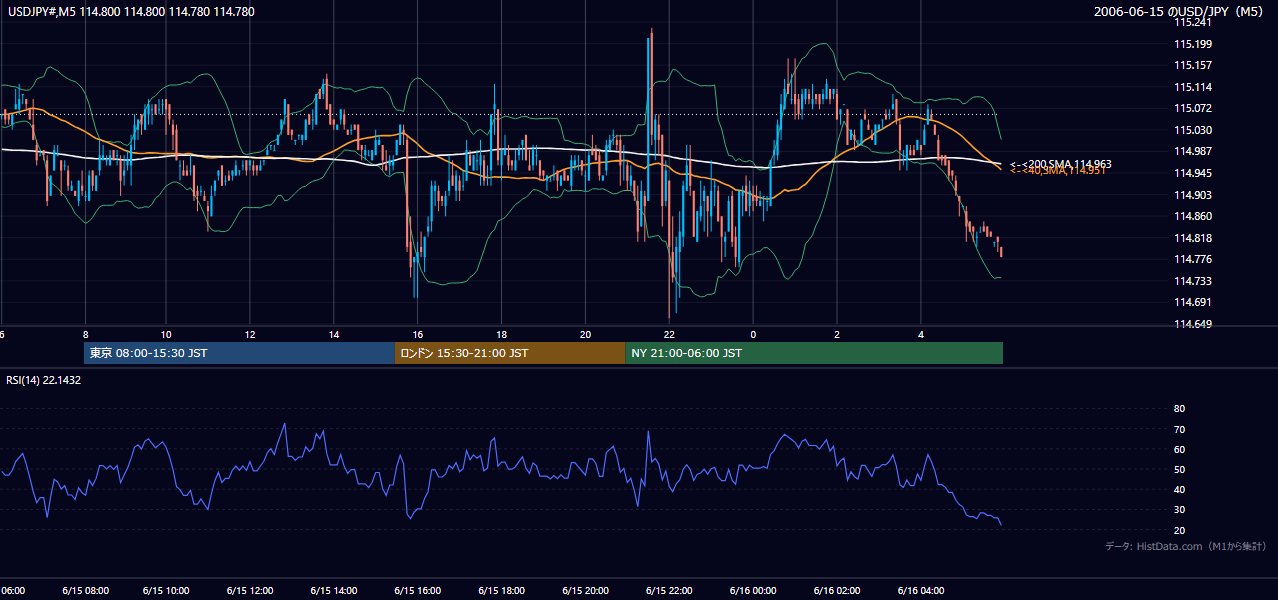Click the 6/16 02:00 date axis label
Viewport: 1278px width, 600px height.
837,590
